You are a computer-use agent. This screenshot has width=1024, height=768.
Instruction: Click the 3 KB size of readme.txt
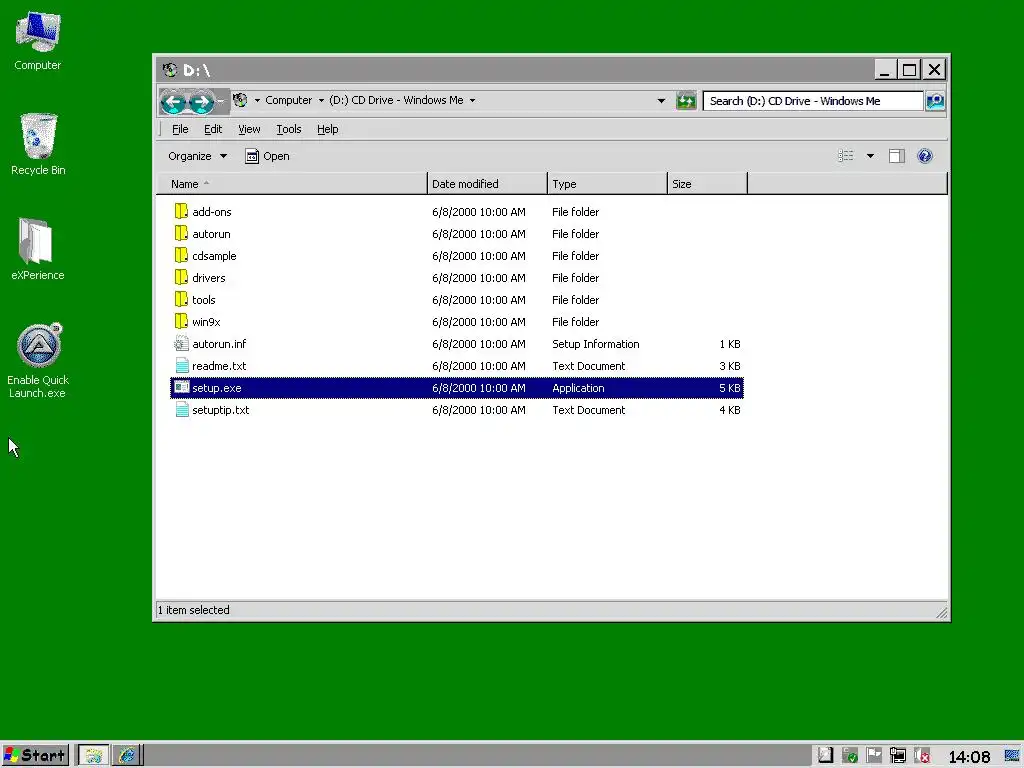tap(729, 366)
